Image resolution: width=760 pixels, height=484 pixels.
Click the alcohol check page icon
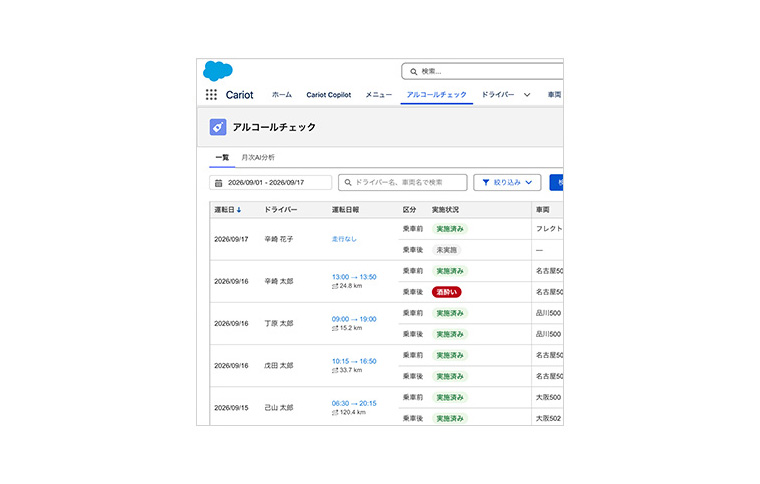218,127
